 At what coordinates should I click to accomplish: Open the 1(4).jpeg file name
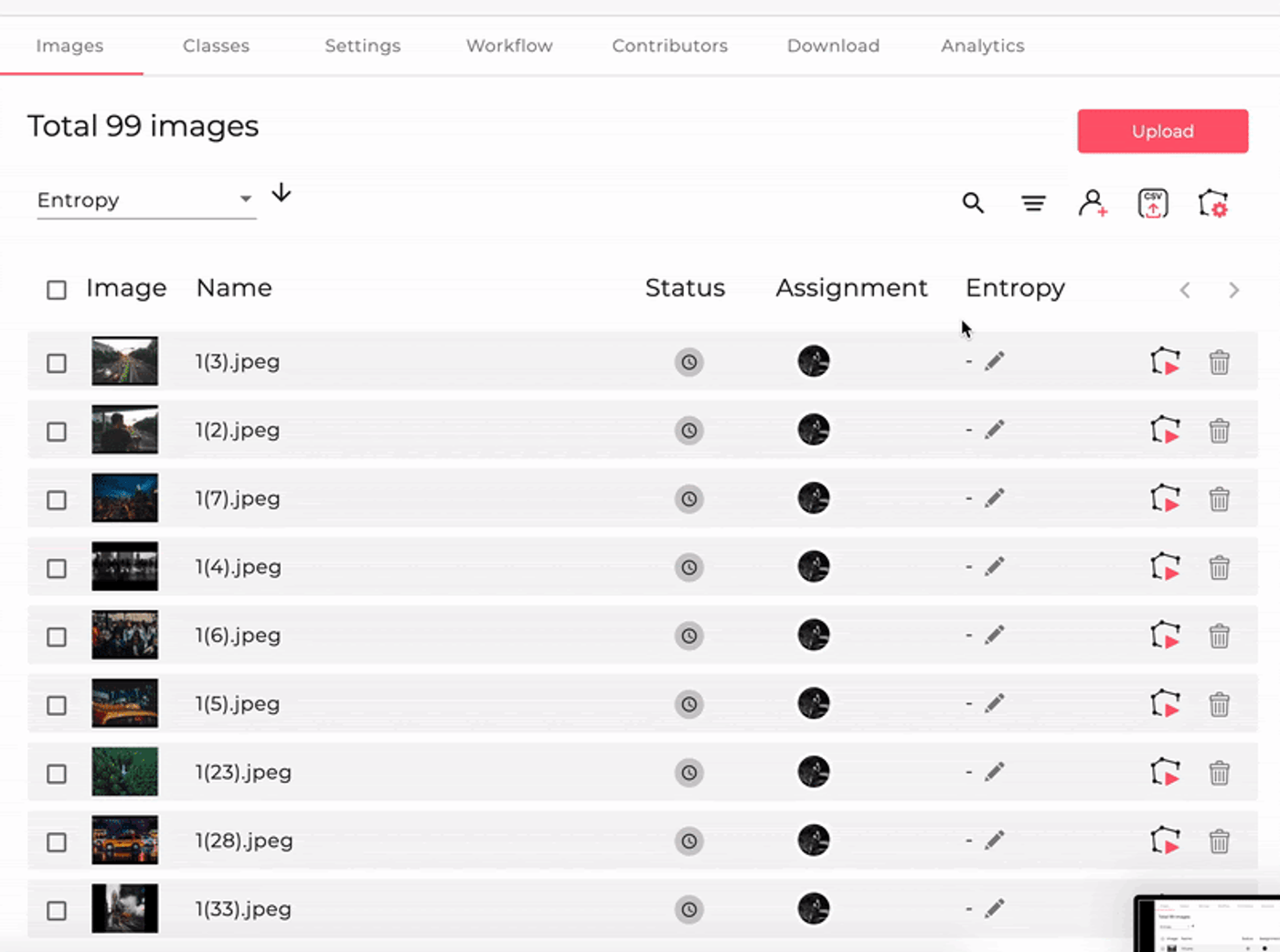click(238, 567)
